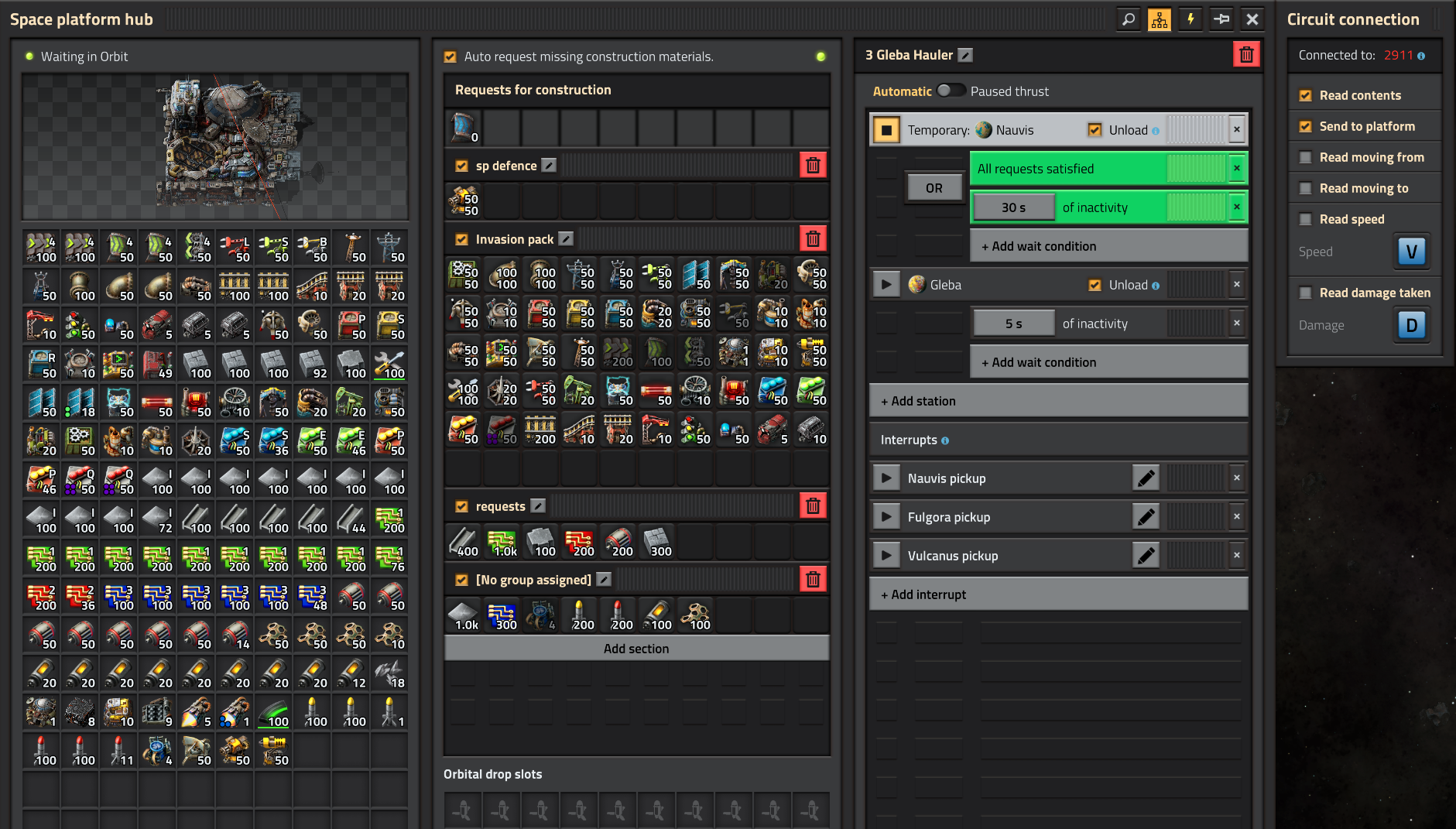Image resolution: width=1456 pixels, height=829 pixels.
Task: Edit the 5 s inactivity time
Action: 1013,324
